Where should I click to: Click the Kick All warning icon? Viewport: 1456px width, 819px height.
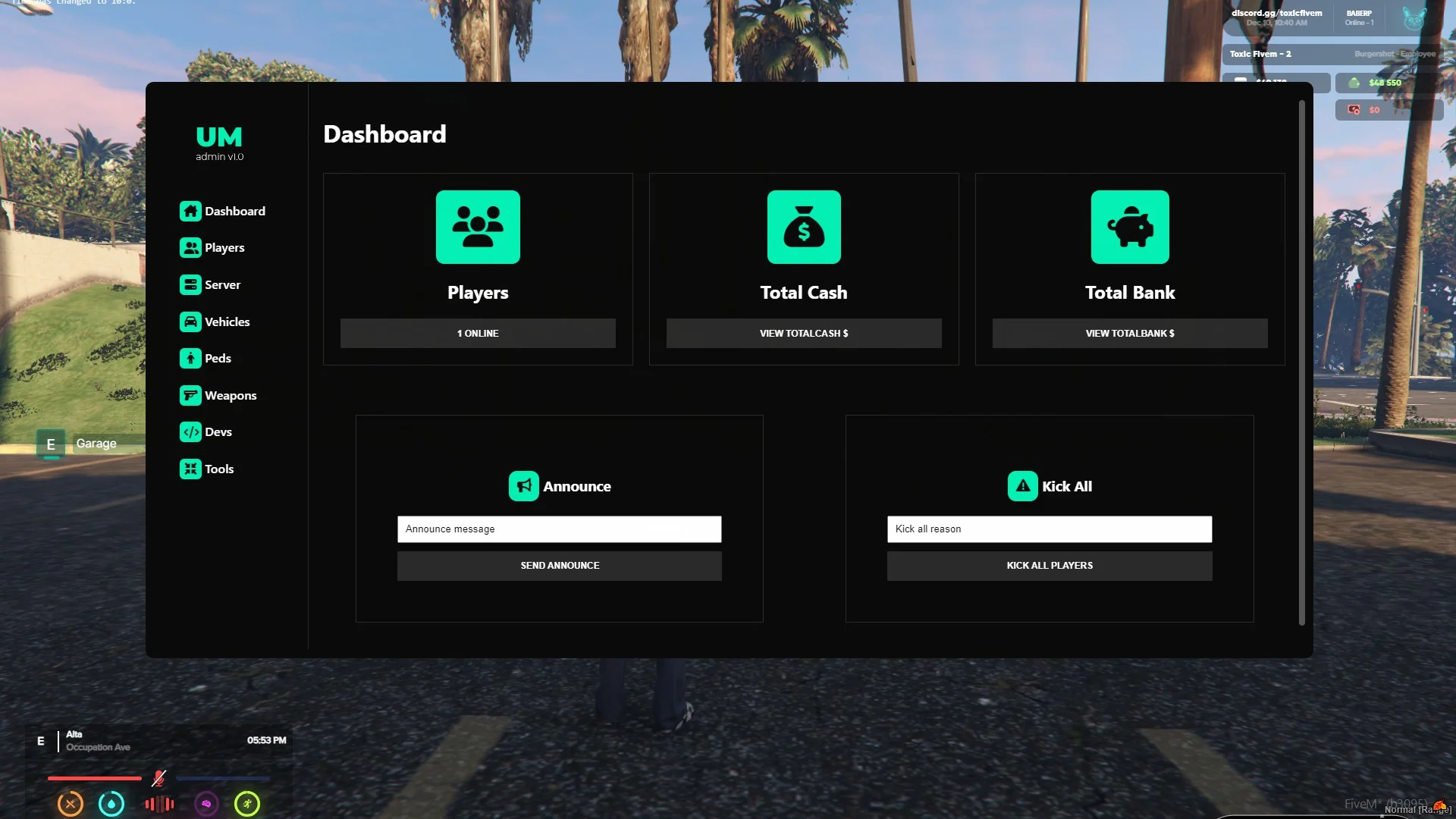1022,487
